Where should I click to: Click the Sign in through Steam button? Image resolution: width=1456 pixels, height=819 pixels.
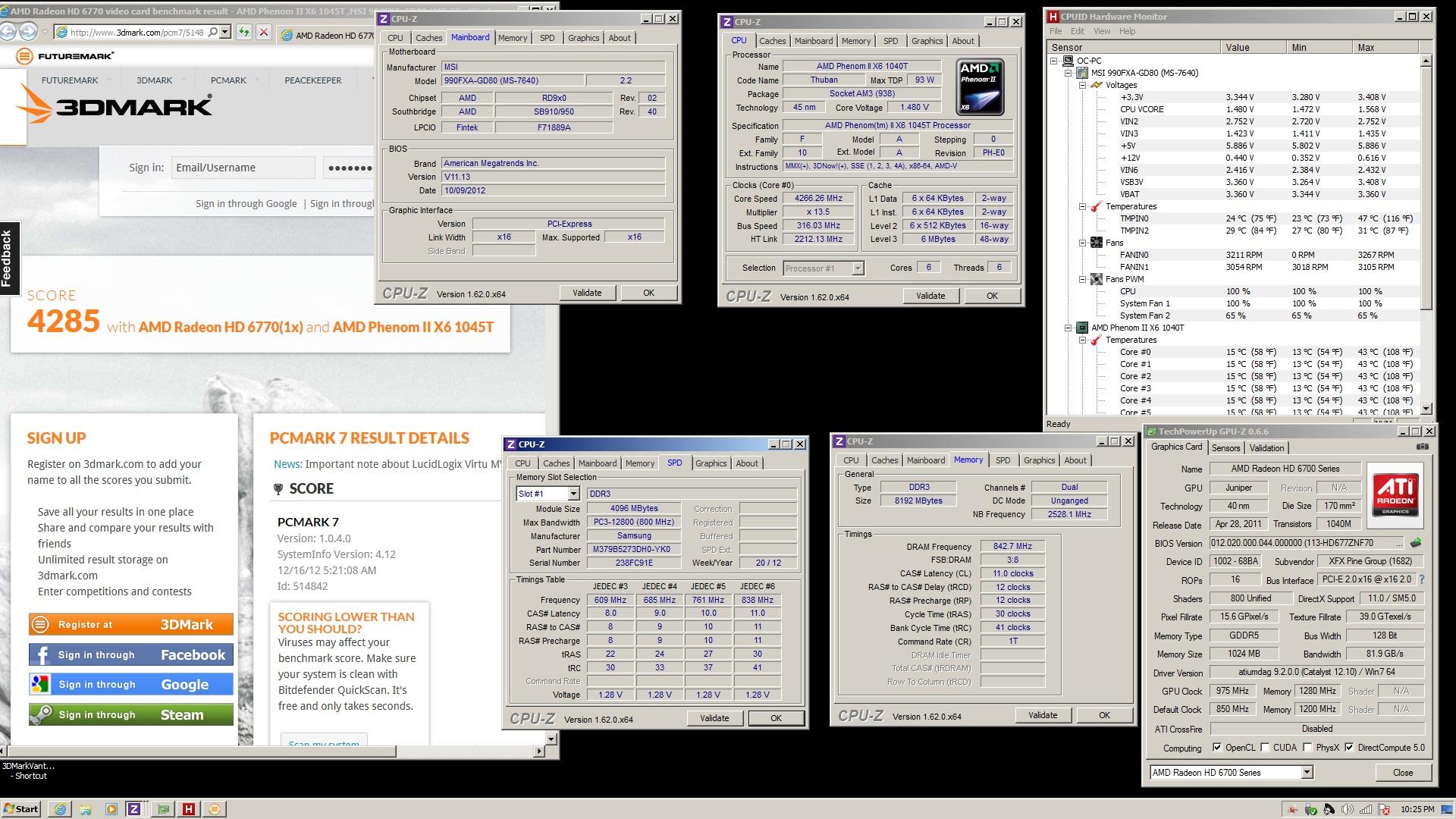130,714
